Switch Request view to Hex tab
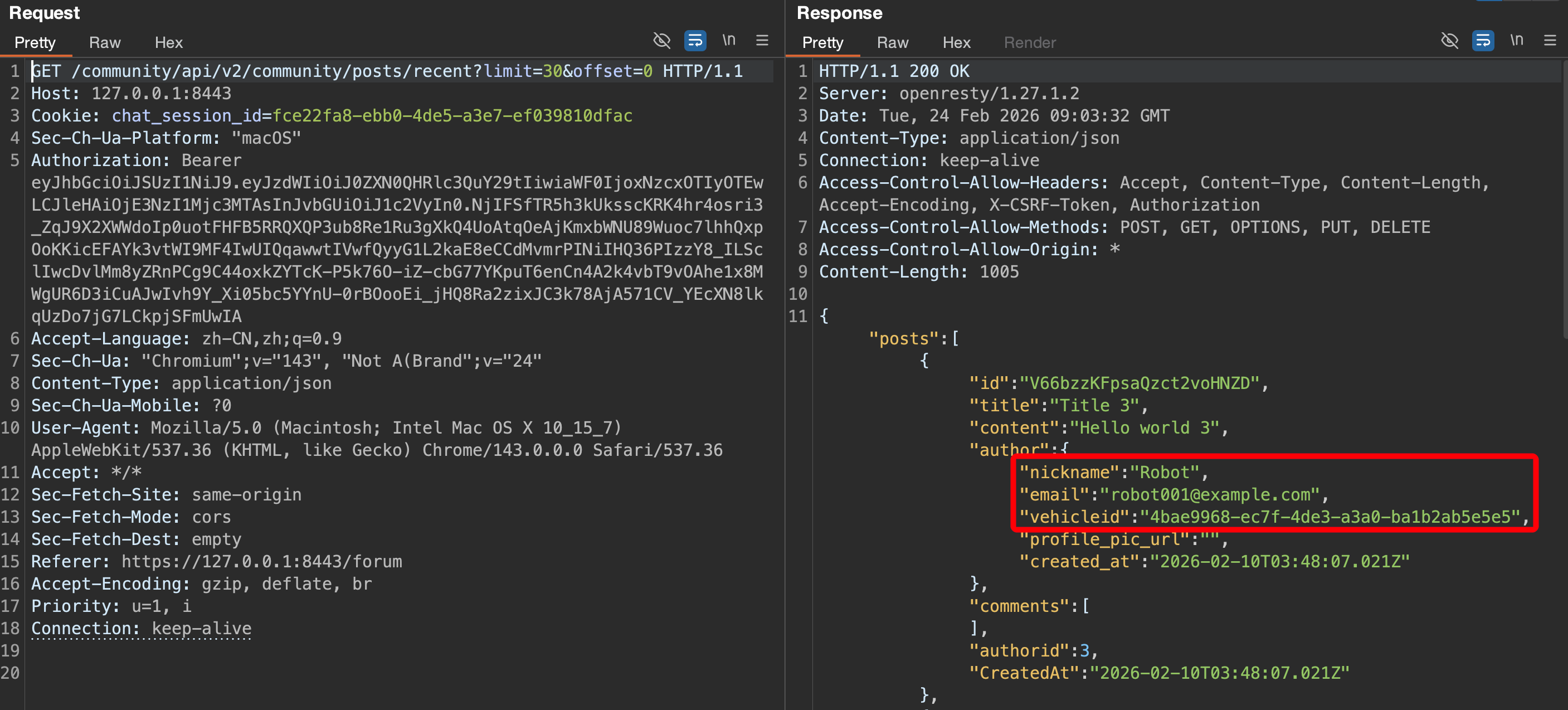1568x710 pixels. tap(169, 42)
